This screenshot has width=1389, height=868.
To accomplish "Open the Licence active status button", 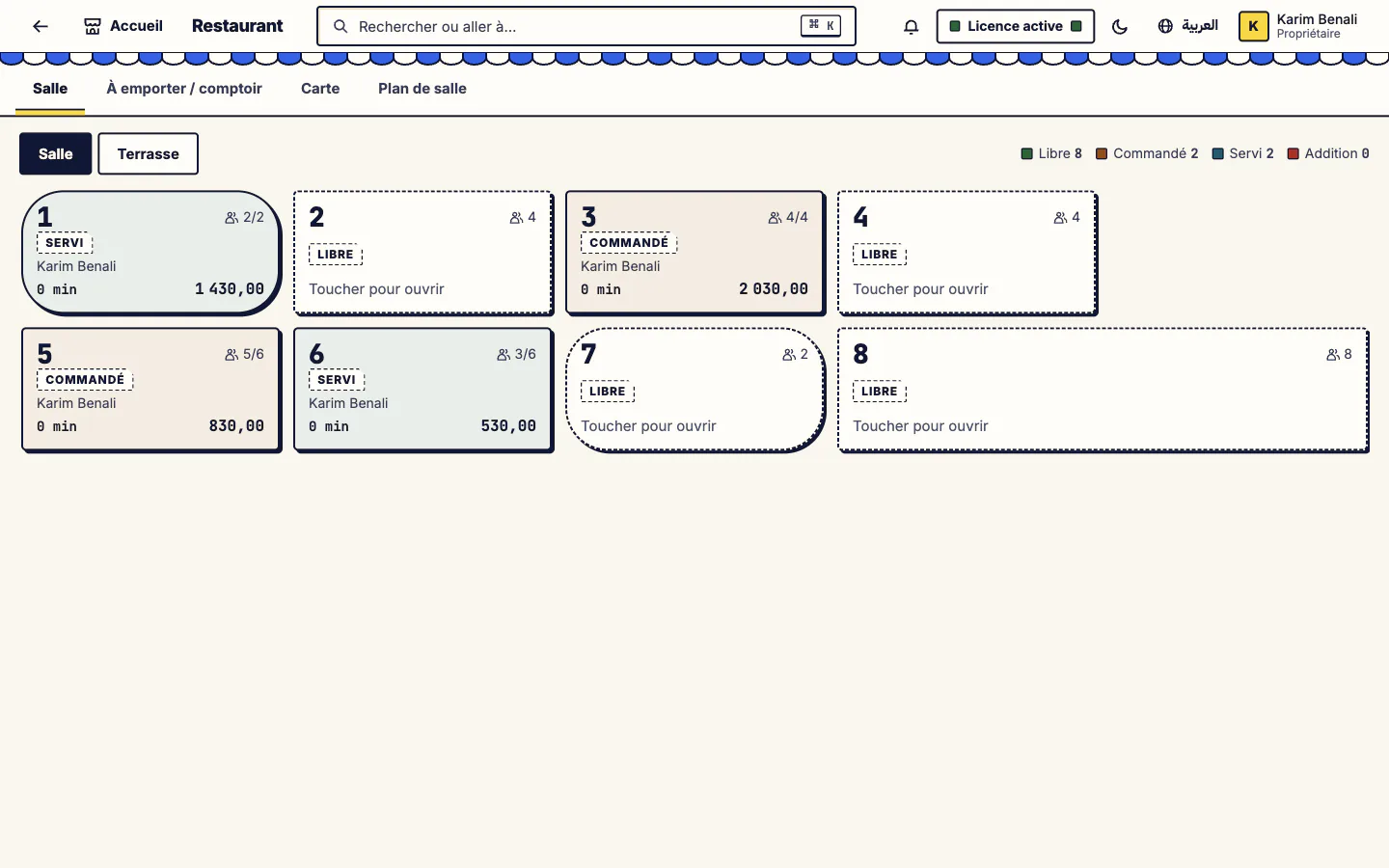I will point(1015,26).
